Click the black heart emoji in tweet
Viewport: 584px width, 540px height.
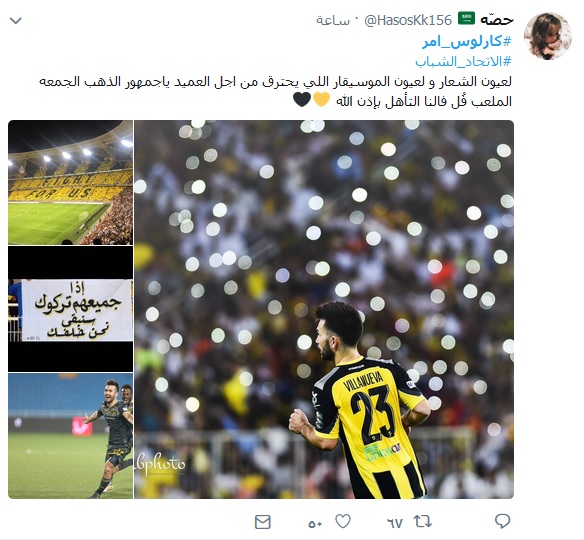[302, 99]
